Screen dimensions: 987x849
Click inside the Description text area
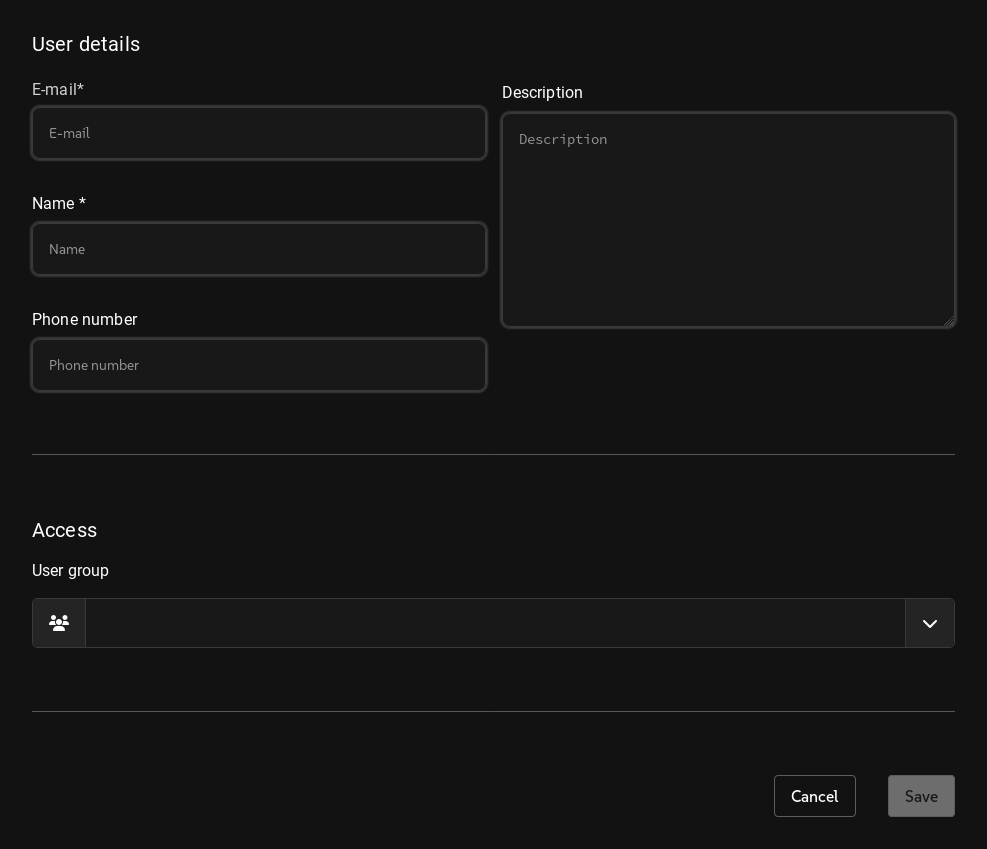pos(728,220)
